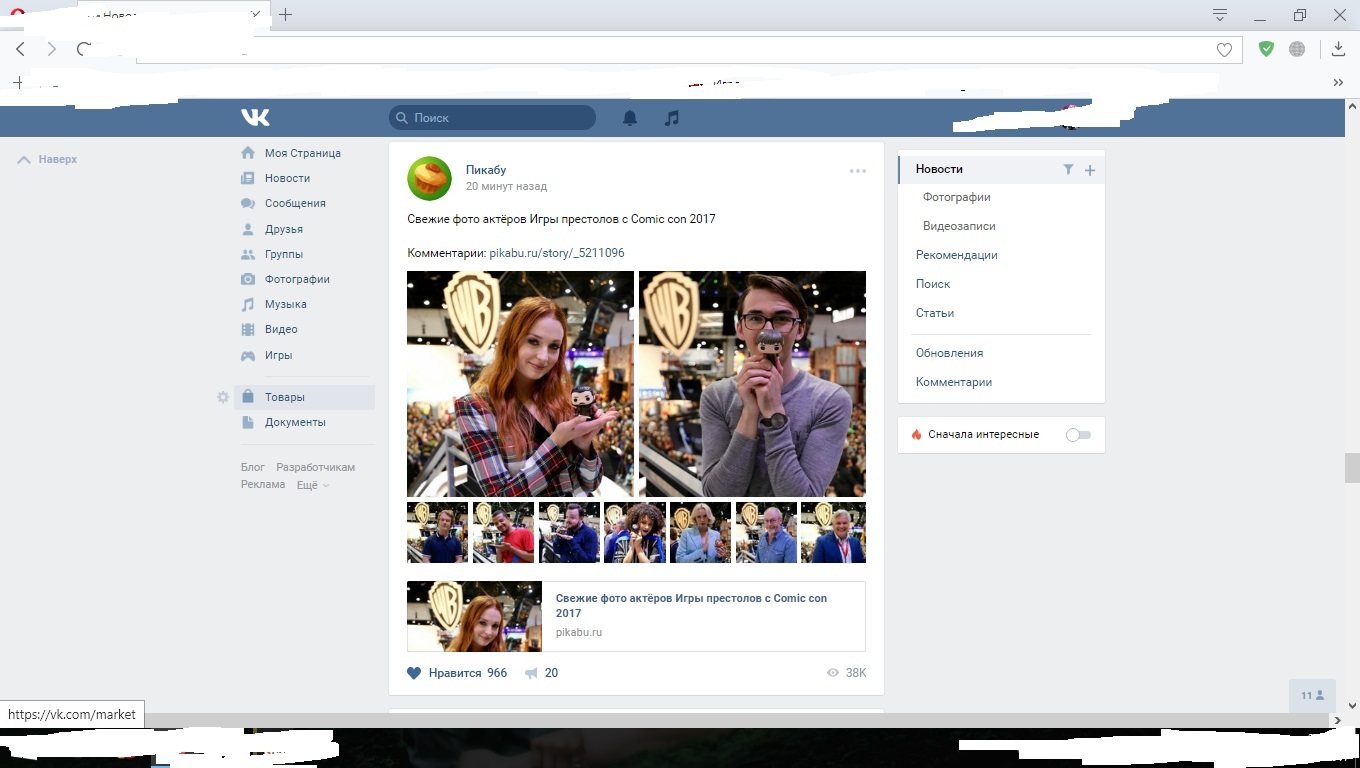This screenshot has height=768, width=1360.
Task: Open Обновления section
Action: coord(950,353)
